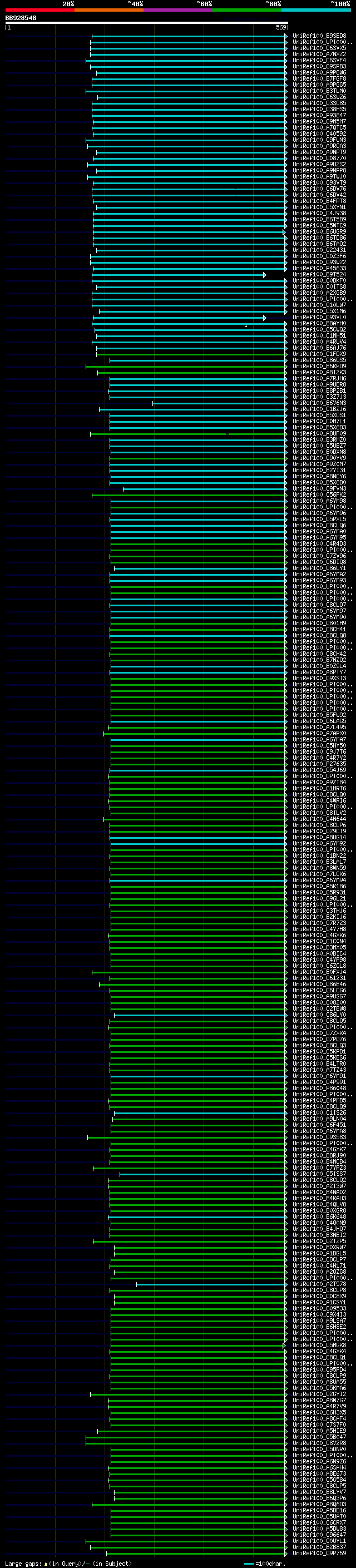This screenshot has height=1568, width=356.
Task: Open hit UniRef100_A7NXZ2
Action: [319, 54]
